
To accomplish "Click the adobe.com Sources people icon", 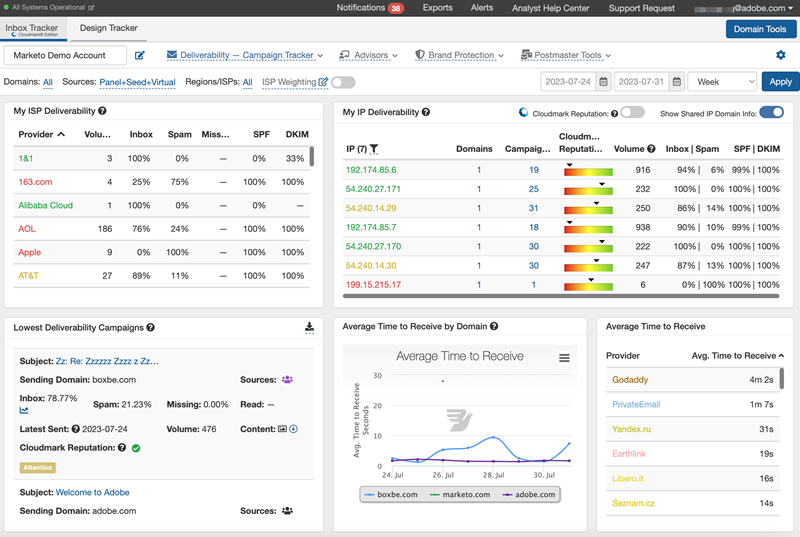I will (287, 510).
